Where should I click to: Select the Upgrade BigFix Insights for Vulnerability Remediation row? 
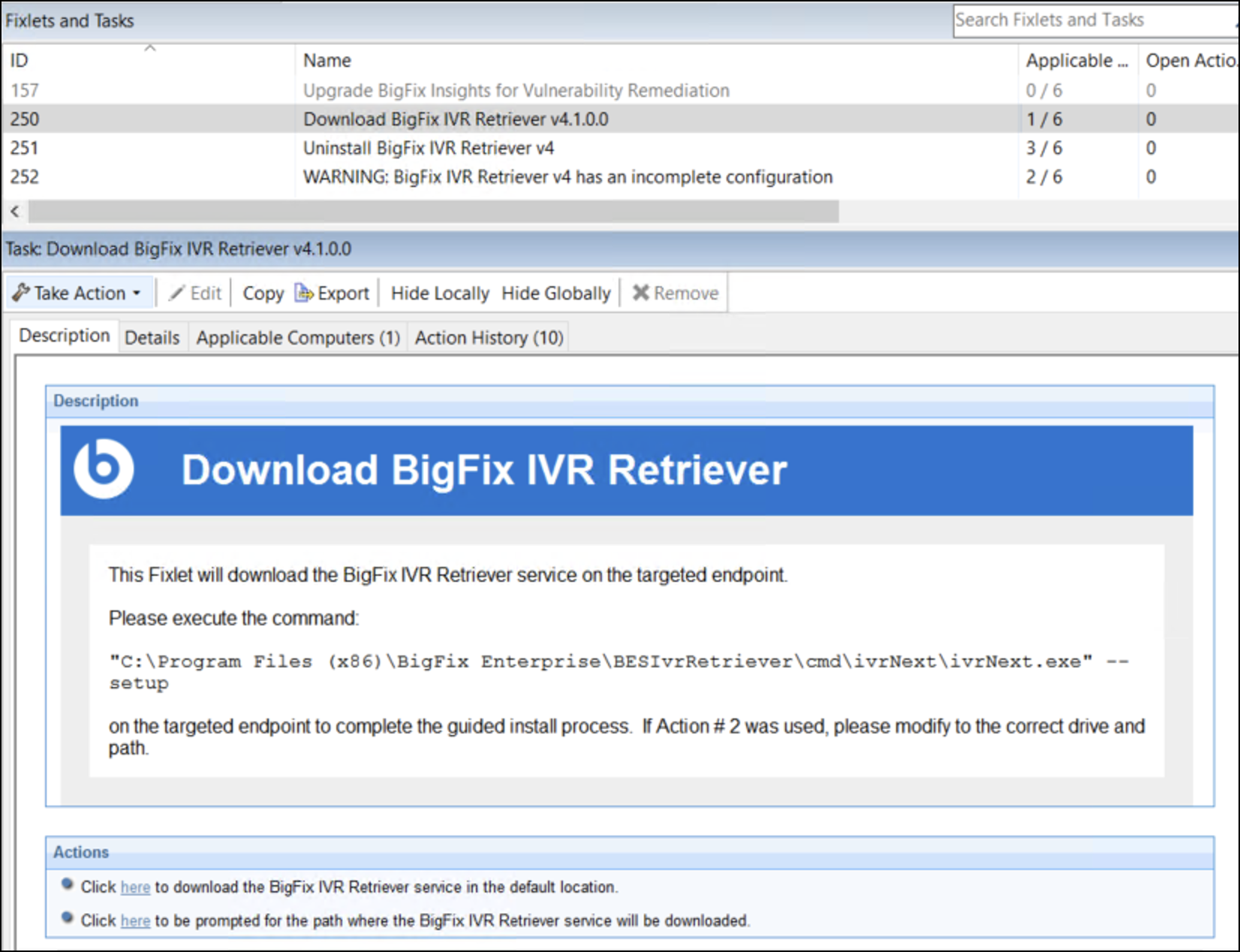(x=620, y=90)
